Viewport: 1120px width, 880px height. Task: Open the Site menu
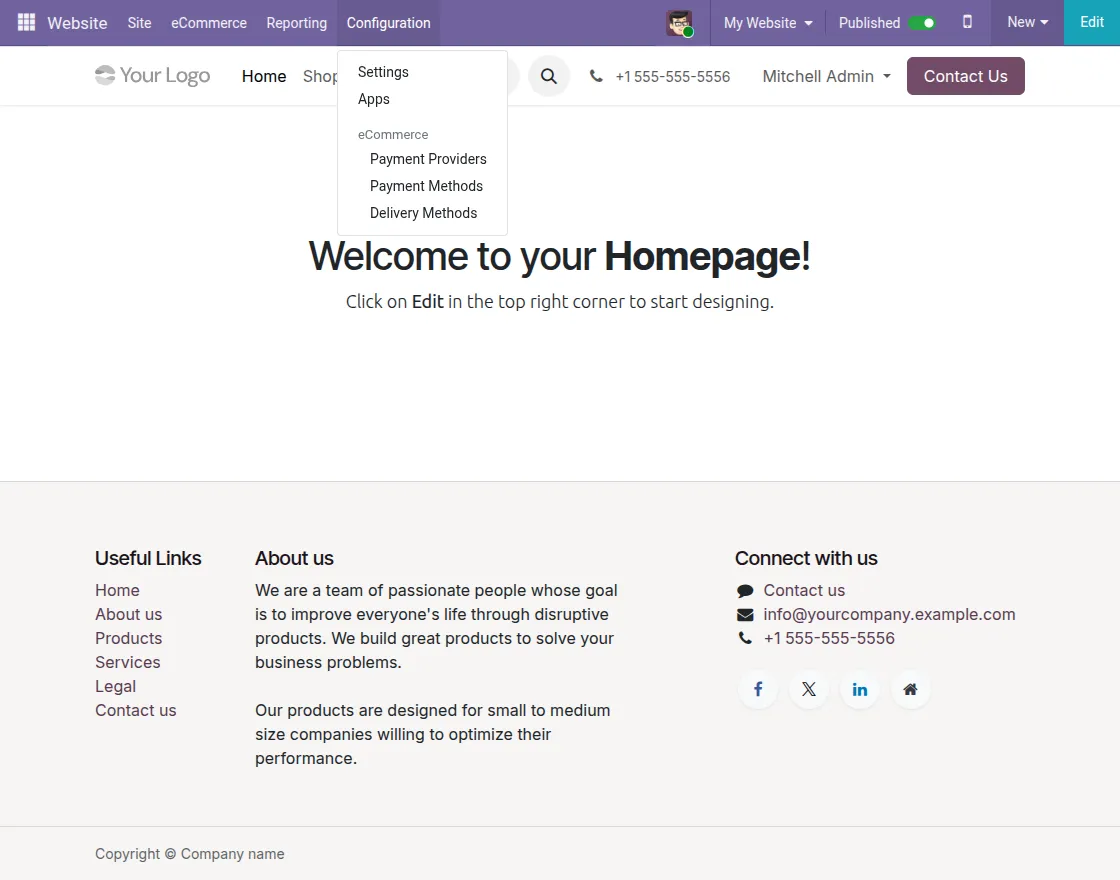tap(139, 23)
